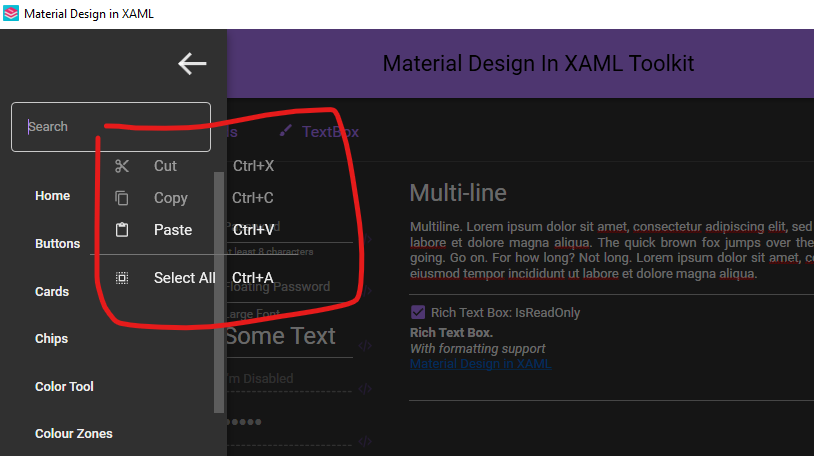Click the Ctrl+A shortcut label
The height and width of the screenshot is (456, 814).
coord(253,278)
